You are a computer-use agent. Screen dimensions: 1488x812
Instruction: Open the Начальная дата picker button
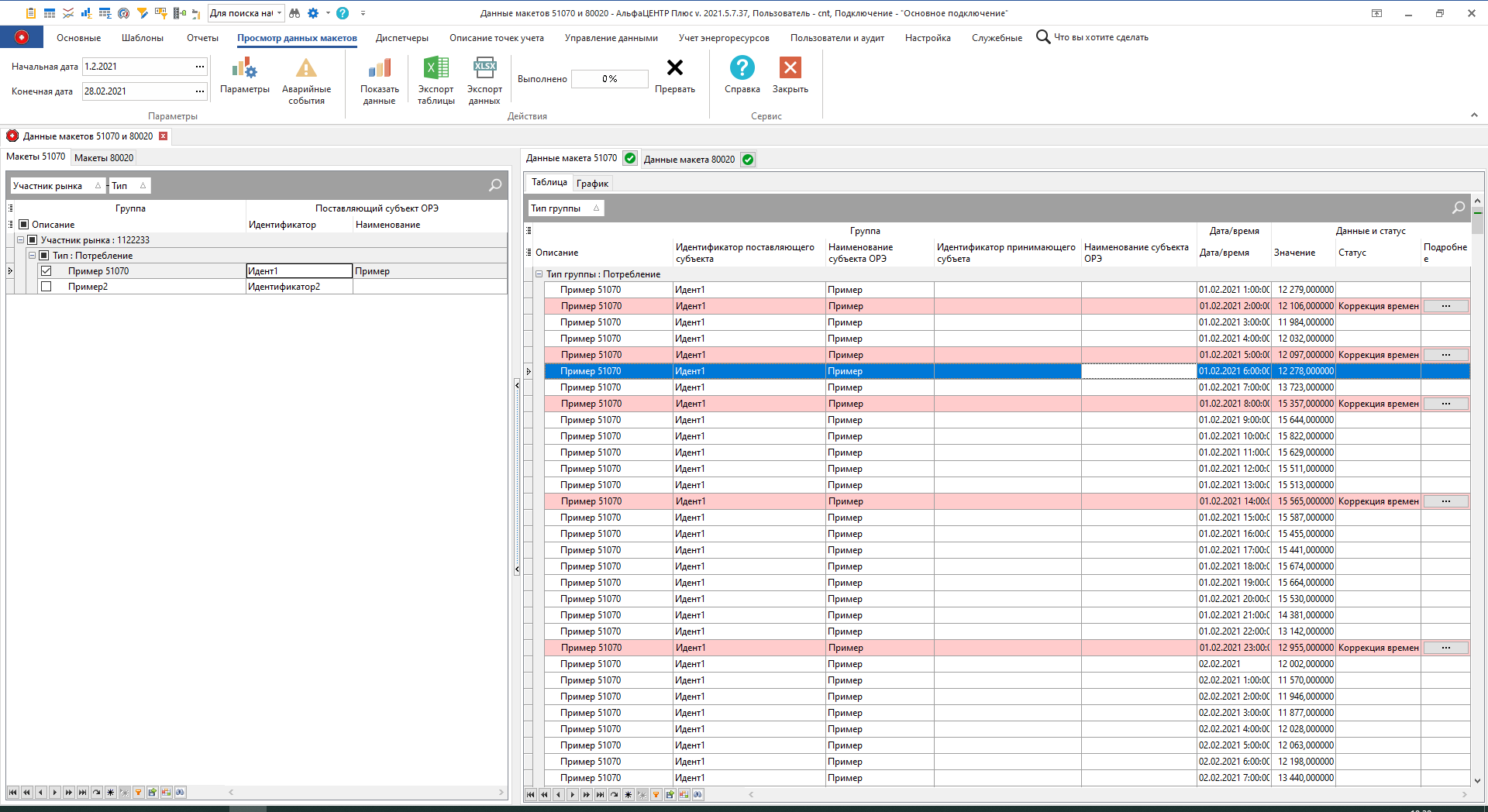[x=200, y=67]
